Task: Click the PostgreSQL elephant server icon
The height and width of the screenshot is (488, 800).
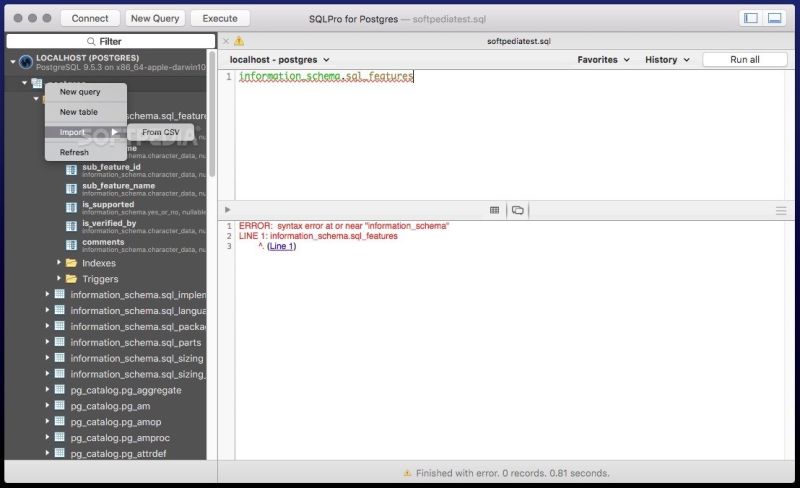Action: [26, 62]
